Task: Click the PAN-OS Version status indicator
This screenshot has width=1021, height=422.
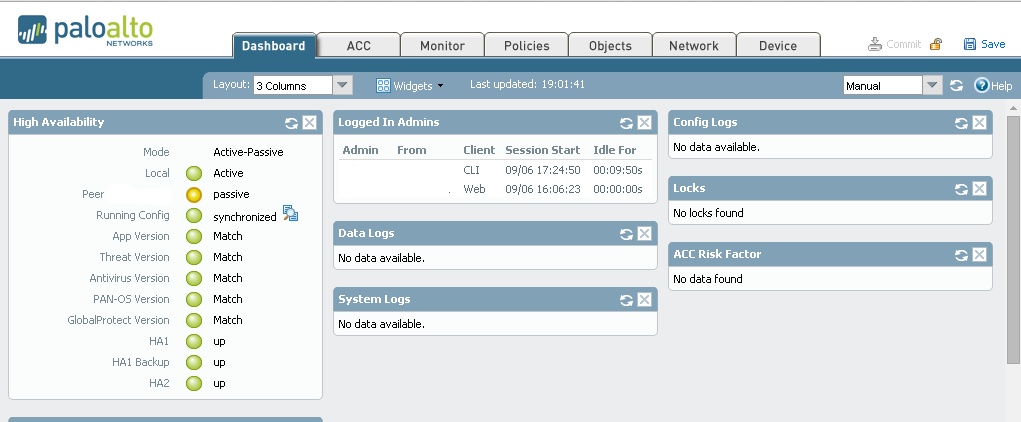Action: (x=194, y=300)
